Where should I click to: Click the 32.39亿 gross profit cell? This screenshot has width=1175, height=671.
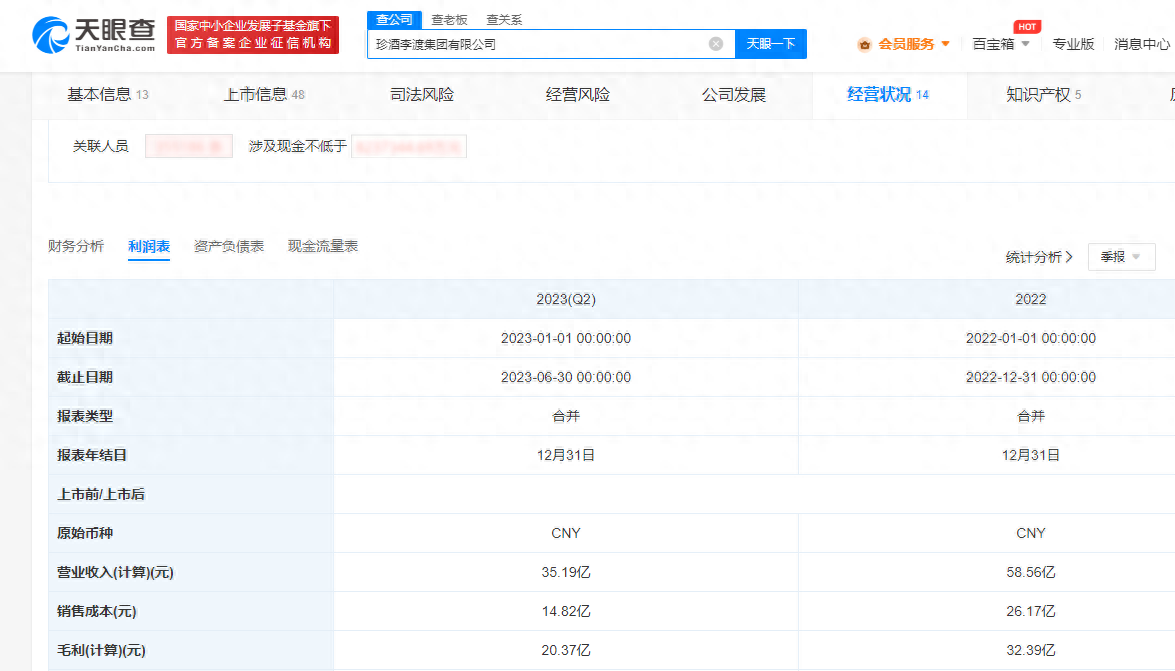[x=1030, y=650]
